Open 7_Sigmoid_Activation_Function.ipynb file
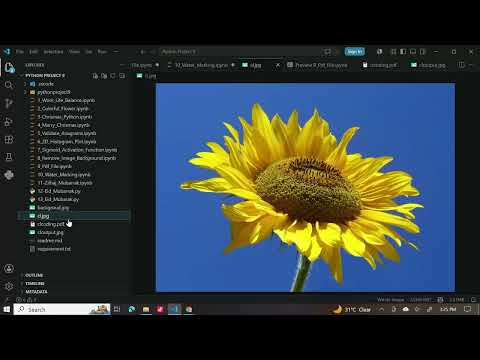This screenshot has width=480, height=360. pyautogui.click(x=77, y=150)
